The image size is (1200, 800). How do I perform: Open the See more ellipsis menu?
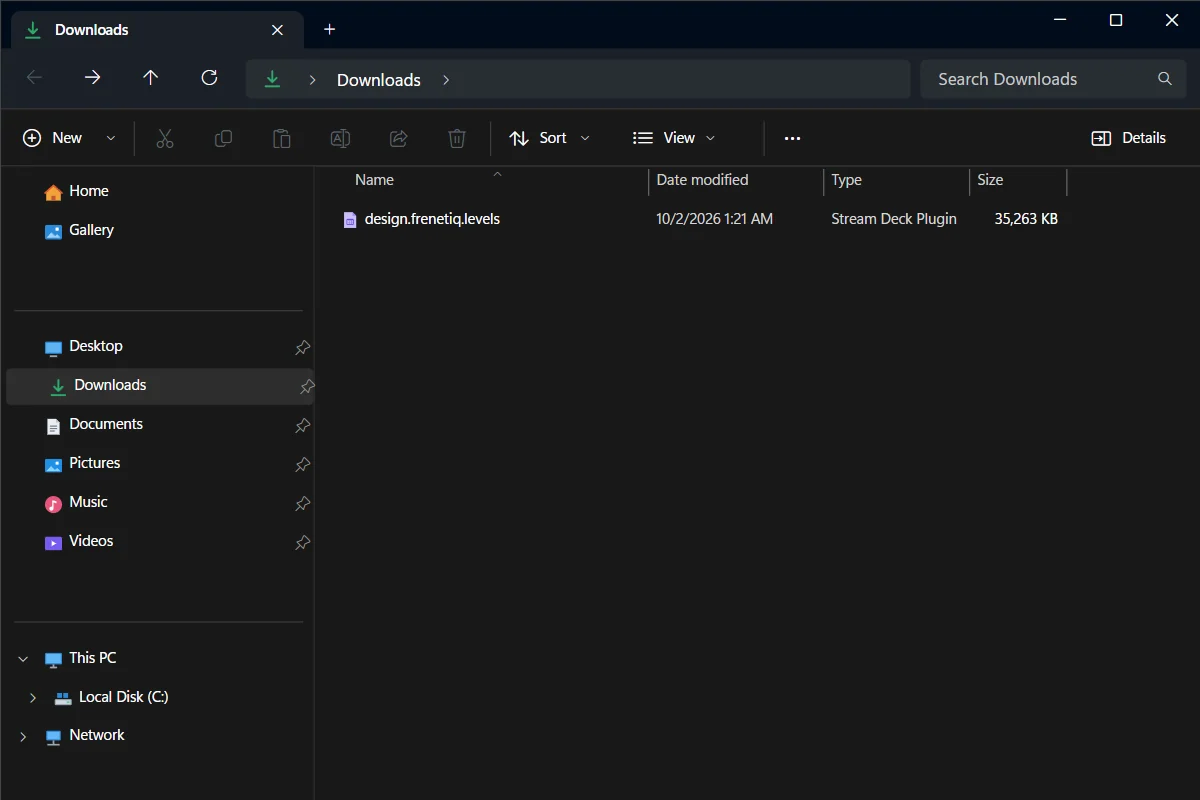pyautogui.click(x=793, y=138)
